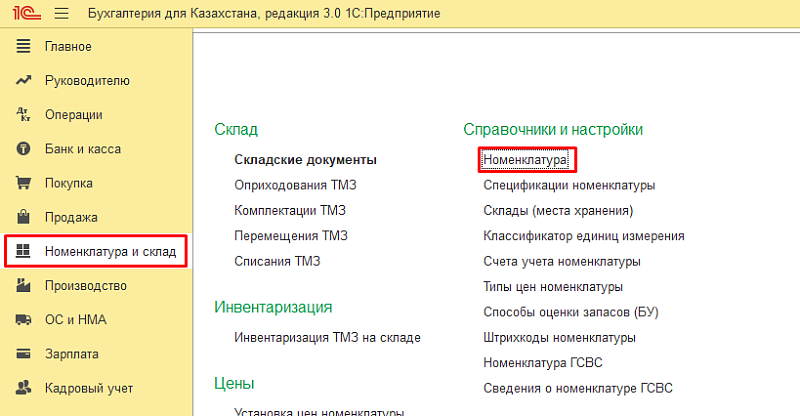Click the Банк и касса coin icon
800x416 pixels.
[24, 149]
